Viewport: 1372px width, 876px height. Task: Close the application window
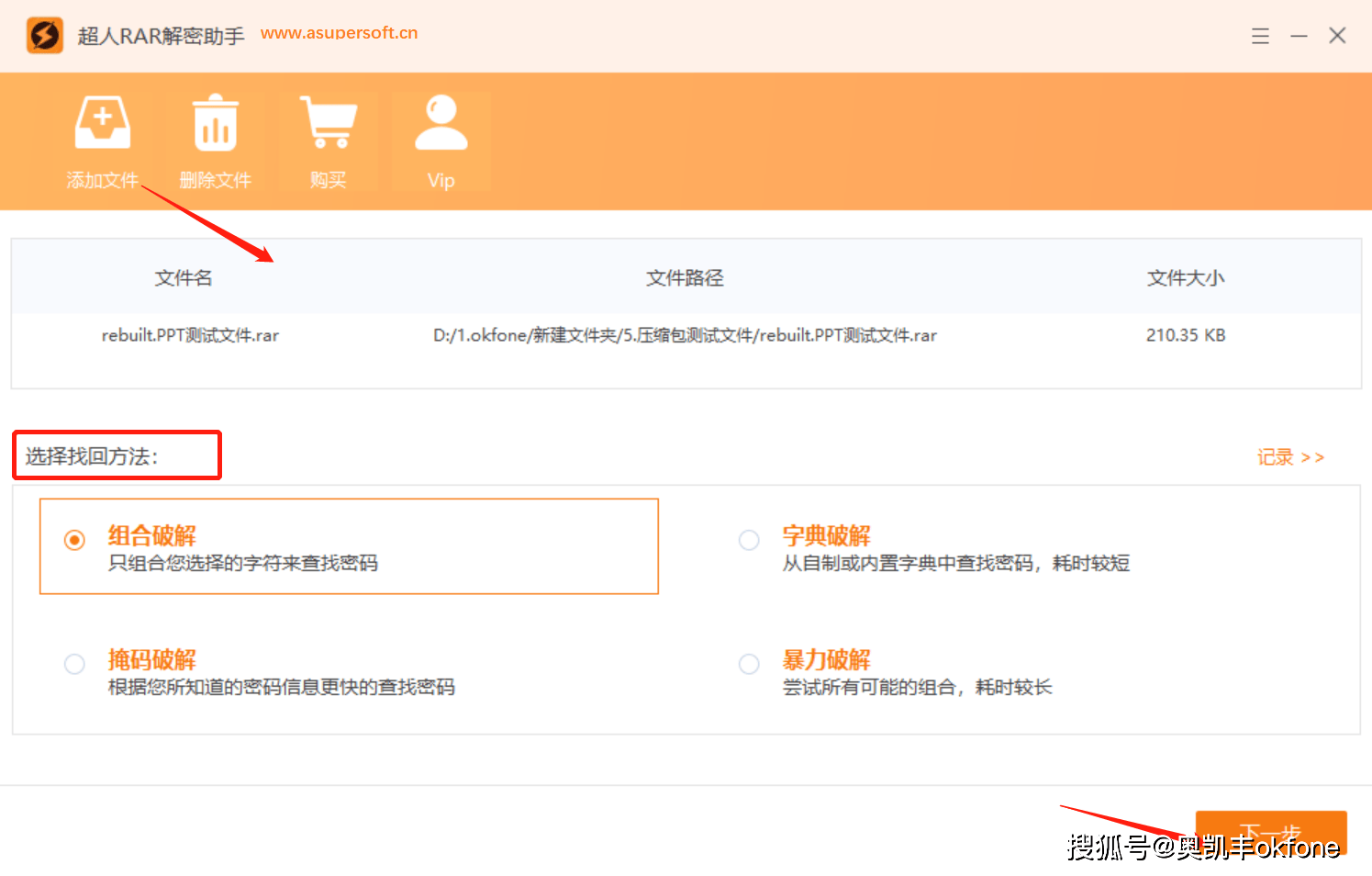(x=1337, y=36)
